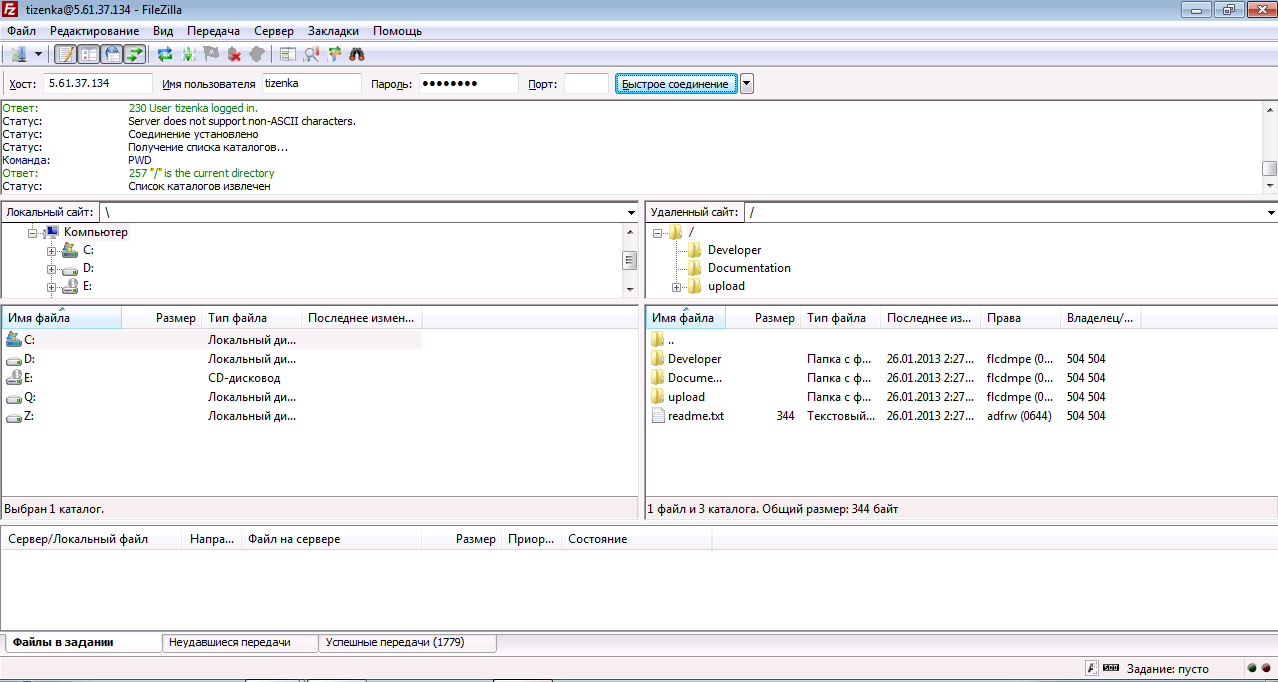Search remote files with binoculars icon
This screenshot has width=1278, height=682.
(357, 54)
